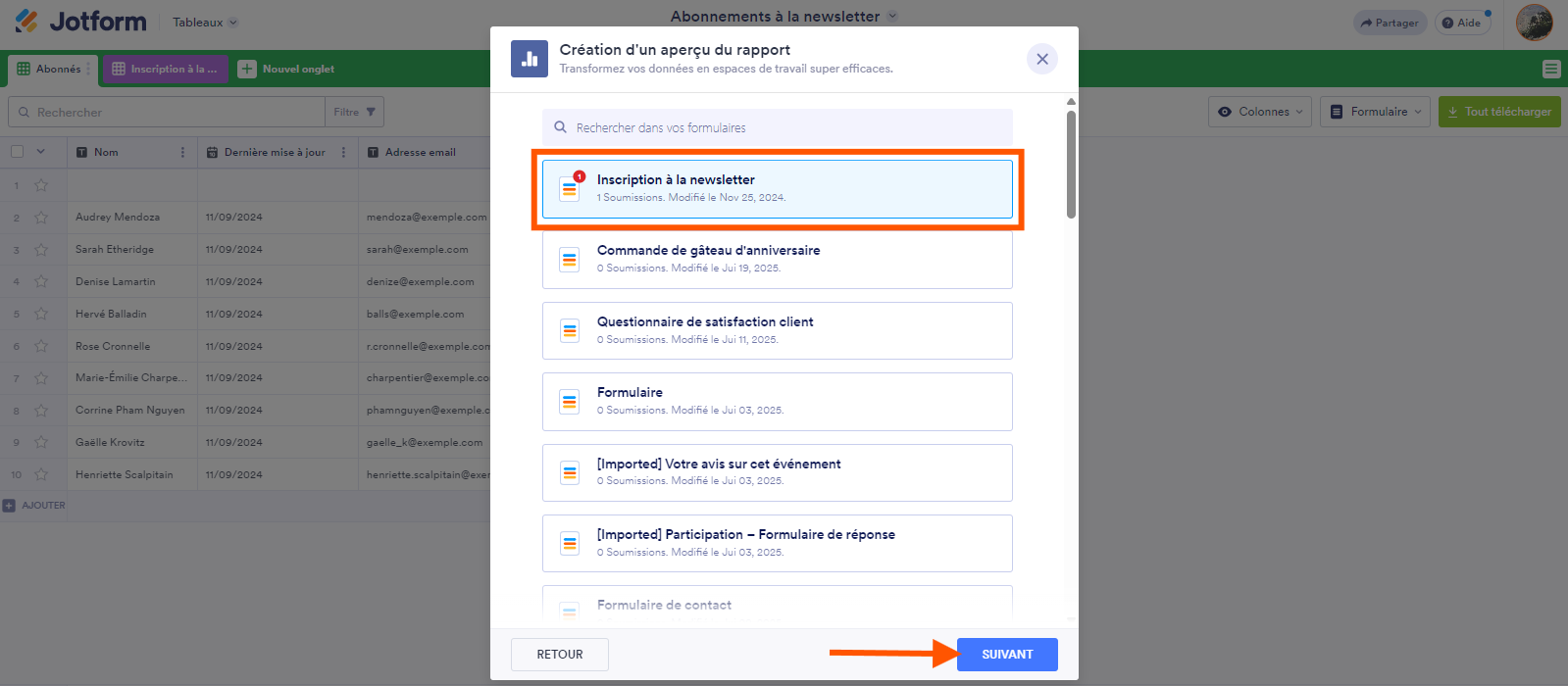Image resolution: width=1568 pixels, height=686 pixels.
Task: Select Questionnaire de satisfaction client form
Action: point(778,331)
